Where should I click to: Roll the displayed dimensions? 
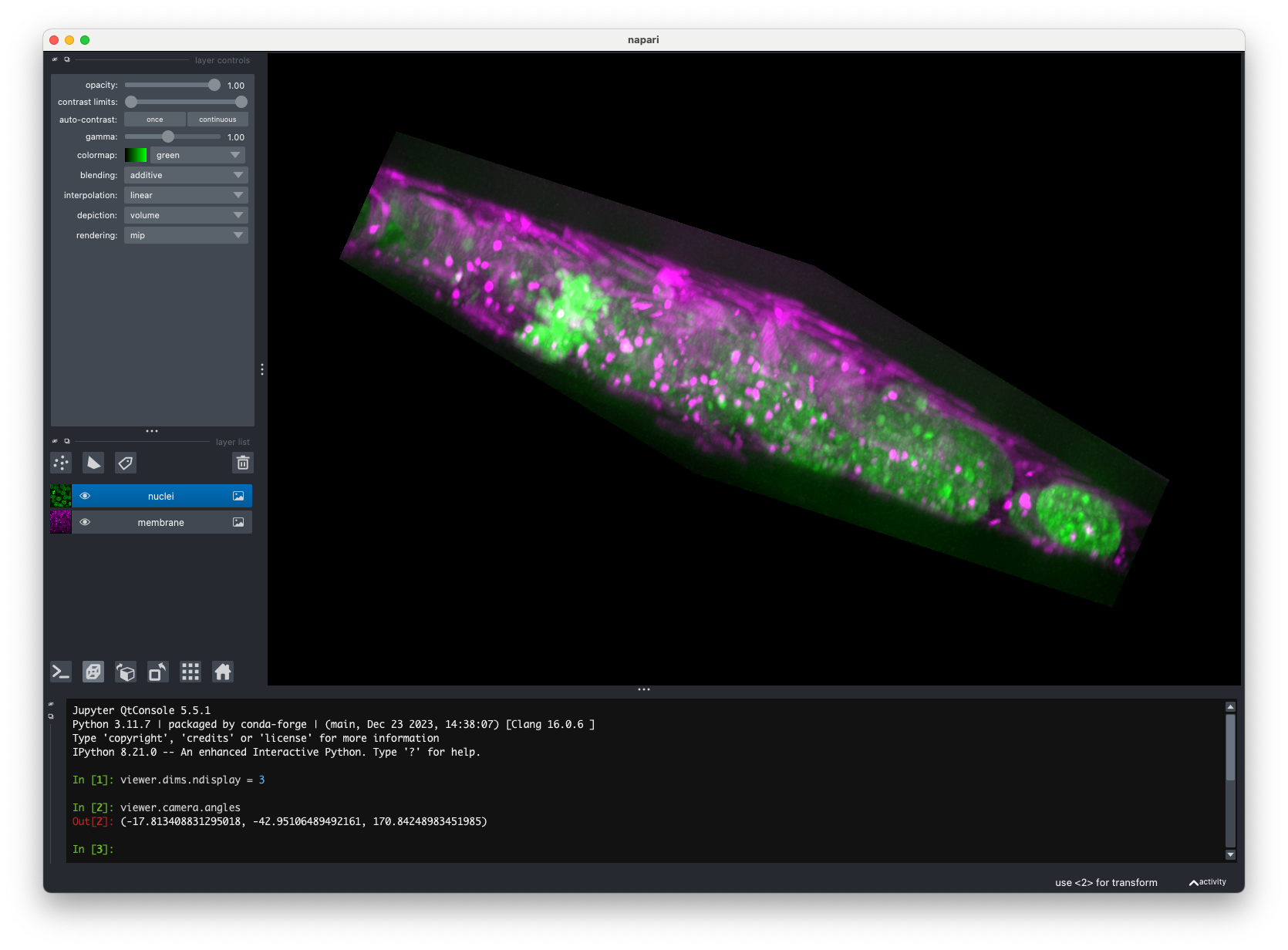(126, 672)
